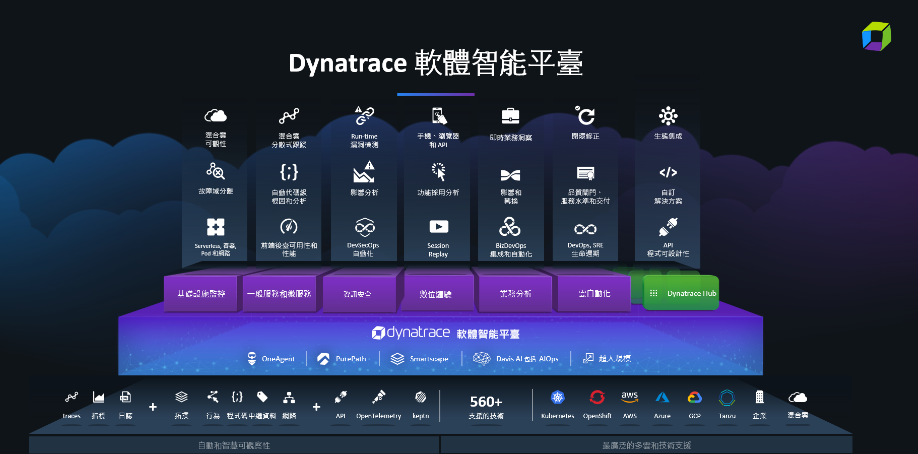The width and height of the screenshot is (918, 454).
Task: Click the 'Dynatrace 軟體智能平臺' page title
Action: pyautogui.click(x=436, y=63)
